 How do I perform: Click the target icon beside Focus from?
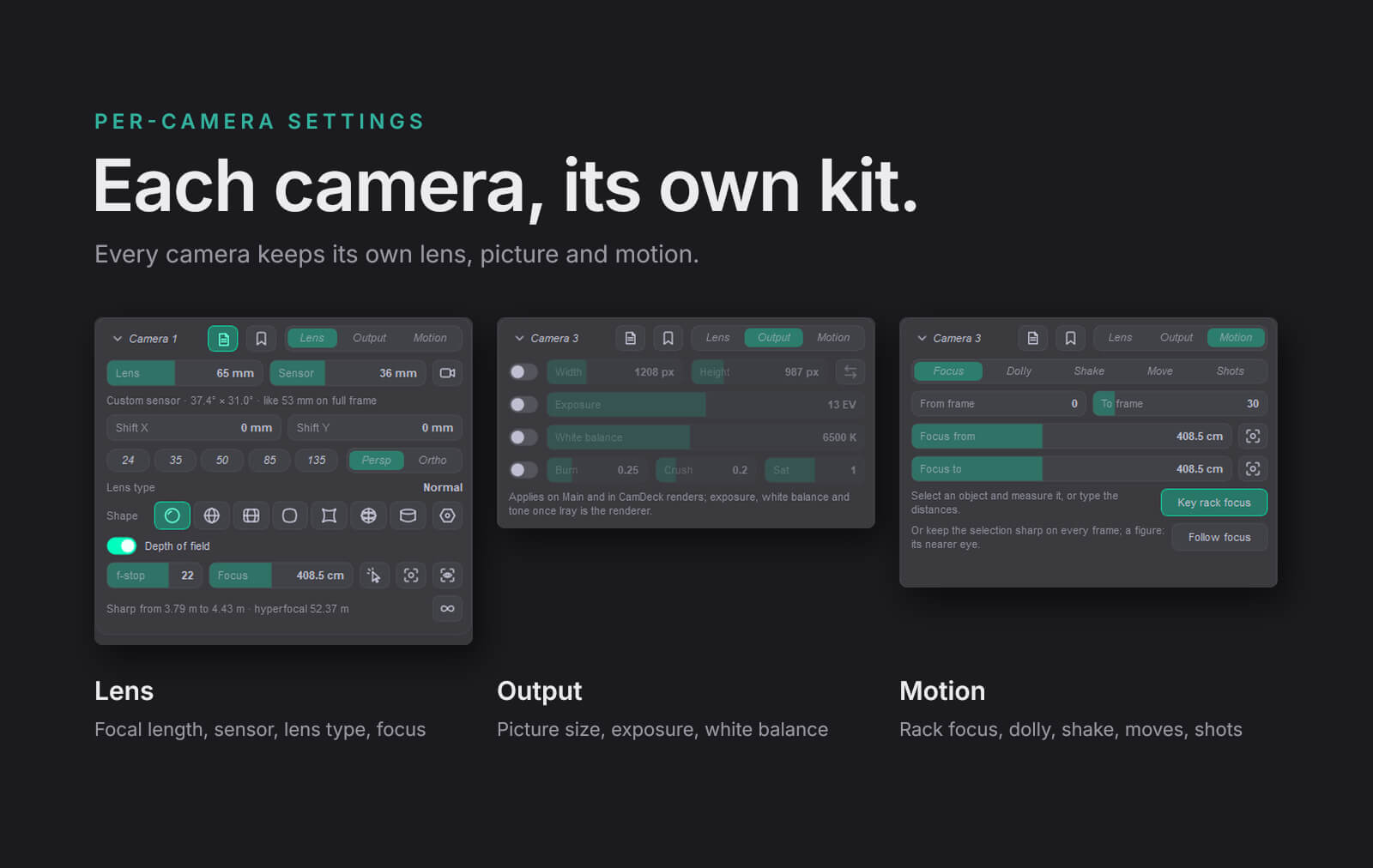(1253, 437)
